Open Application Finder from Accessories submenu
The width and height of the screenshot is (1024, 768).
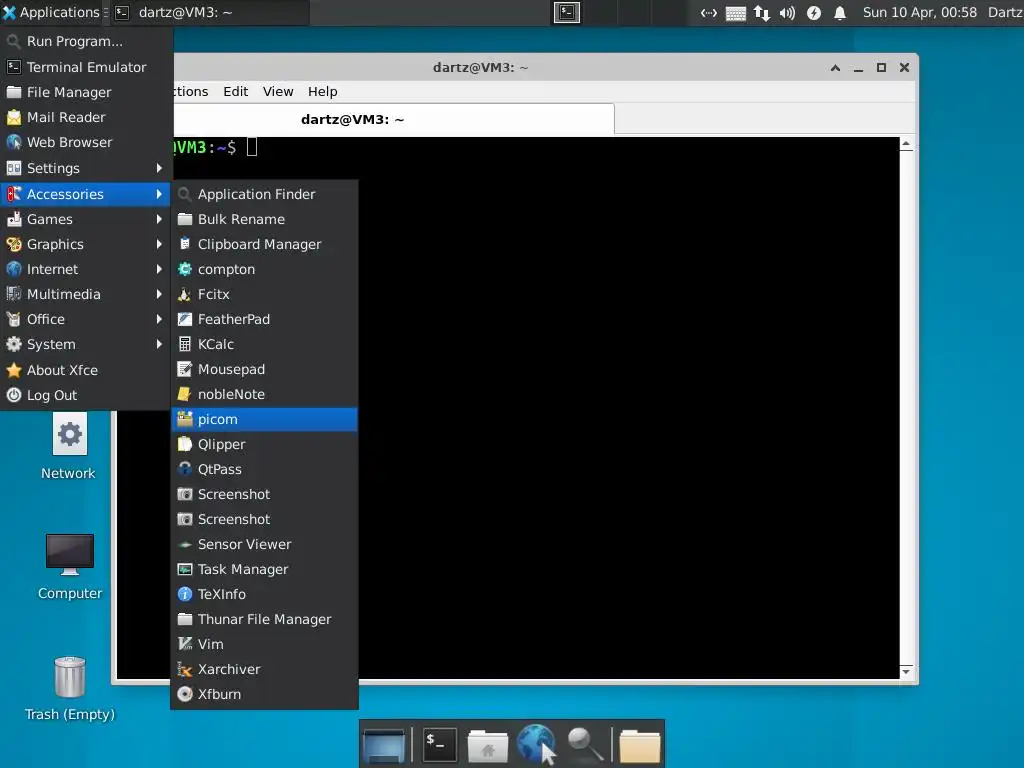point(264,194)
